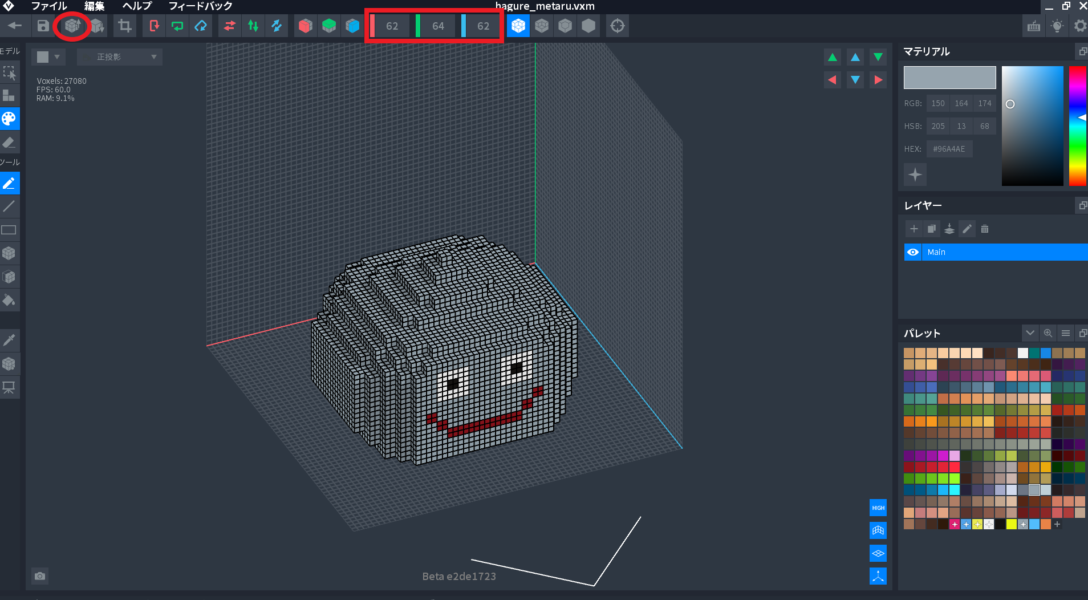Screen dimensions: 1088x600
Task: Click the blue up triangle view arrow
Action: pyautogui.click(x=855, y=57)
